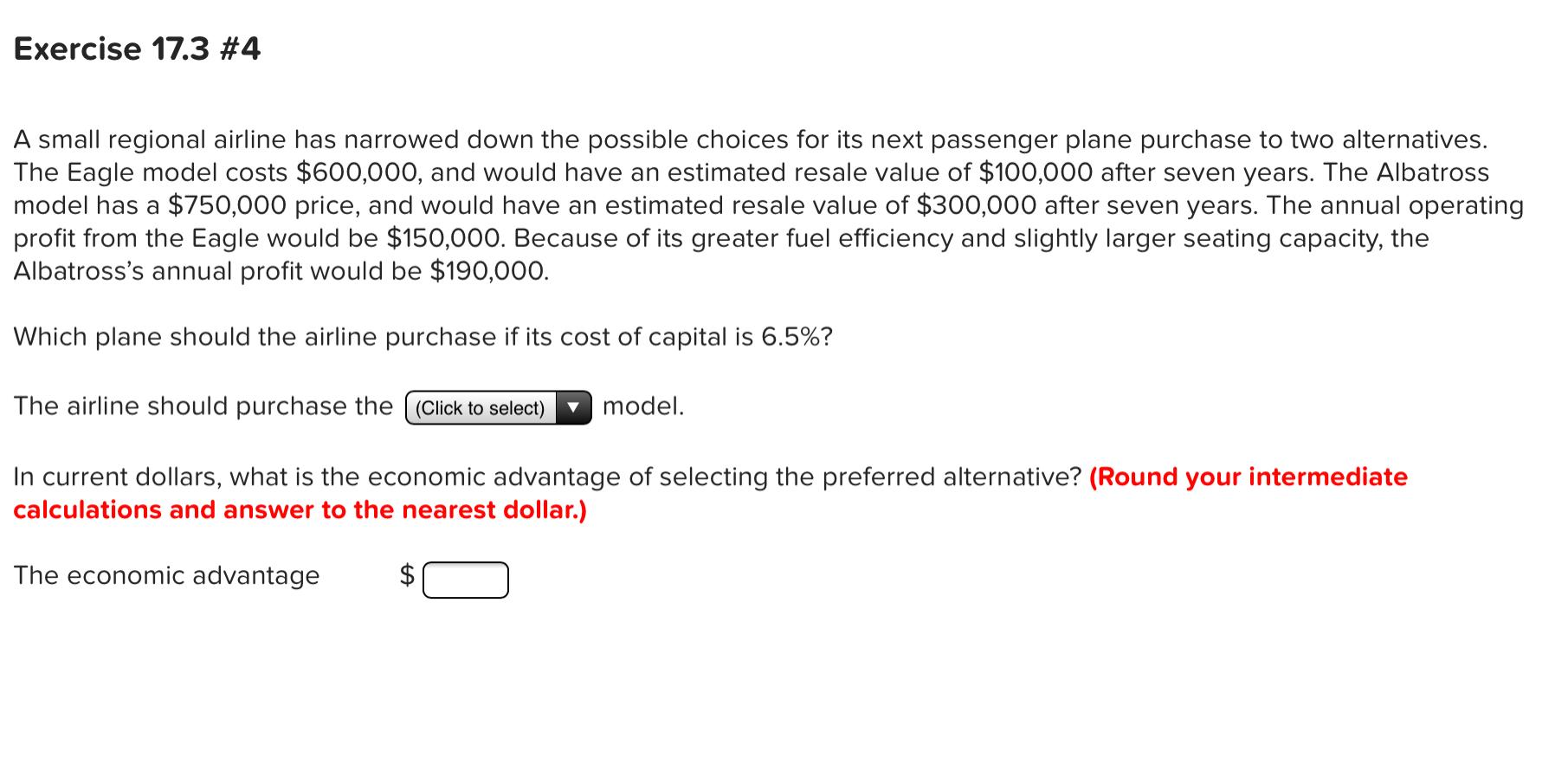1568x778 pixels.
Task: Select the dollar sign beside the answer box
Action: click(x=407, y=576)
